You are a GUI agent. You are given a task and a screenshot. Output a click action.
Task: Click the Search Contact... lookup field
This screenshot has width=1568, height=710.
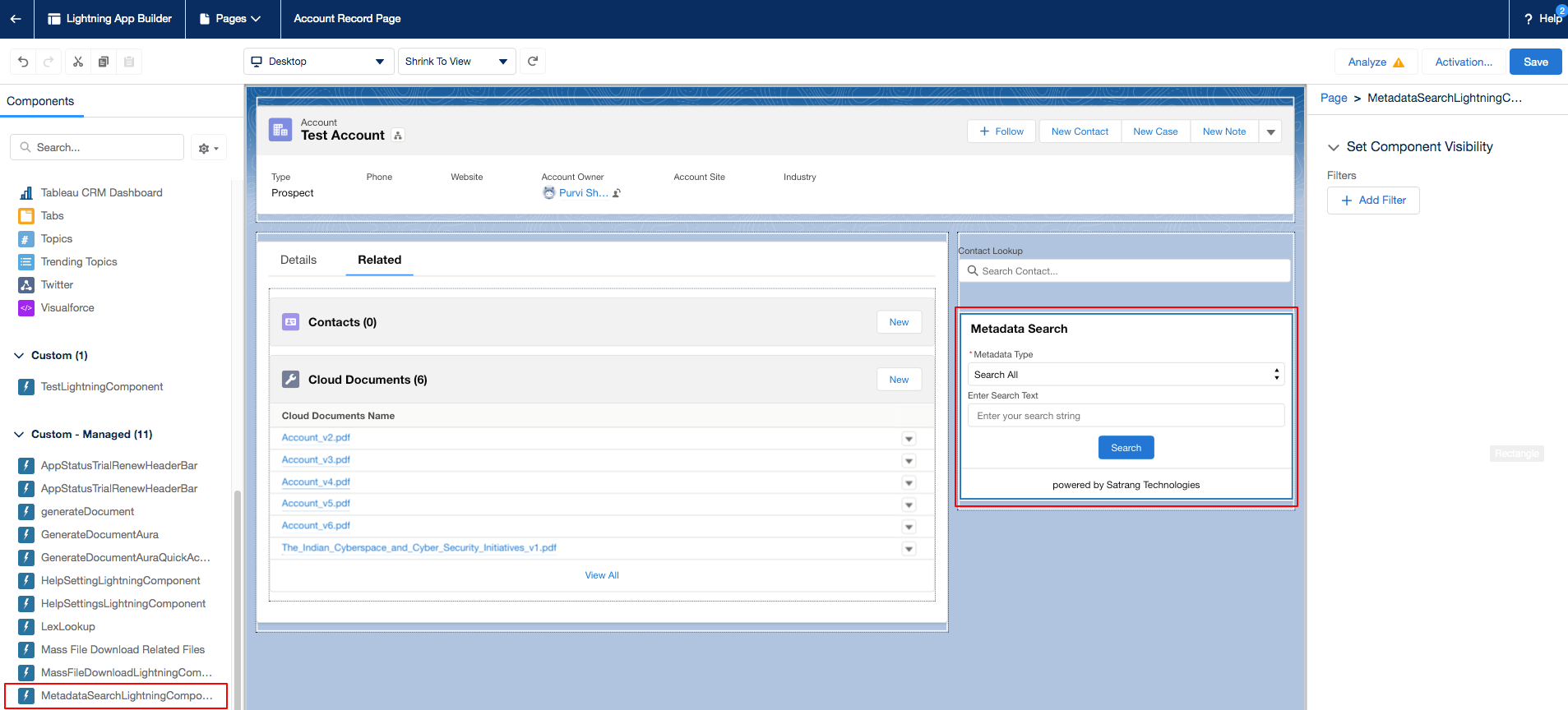tap(1124, 271)
